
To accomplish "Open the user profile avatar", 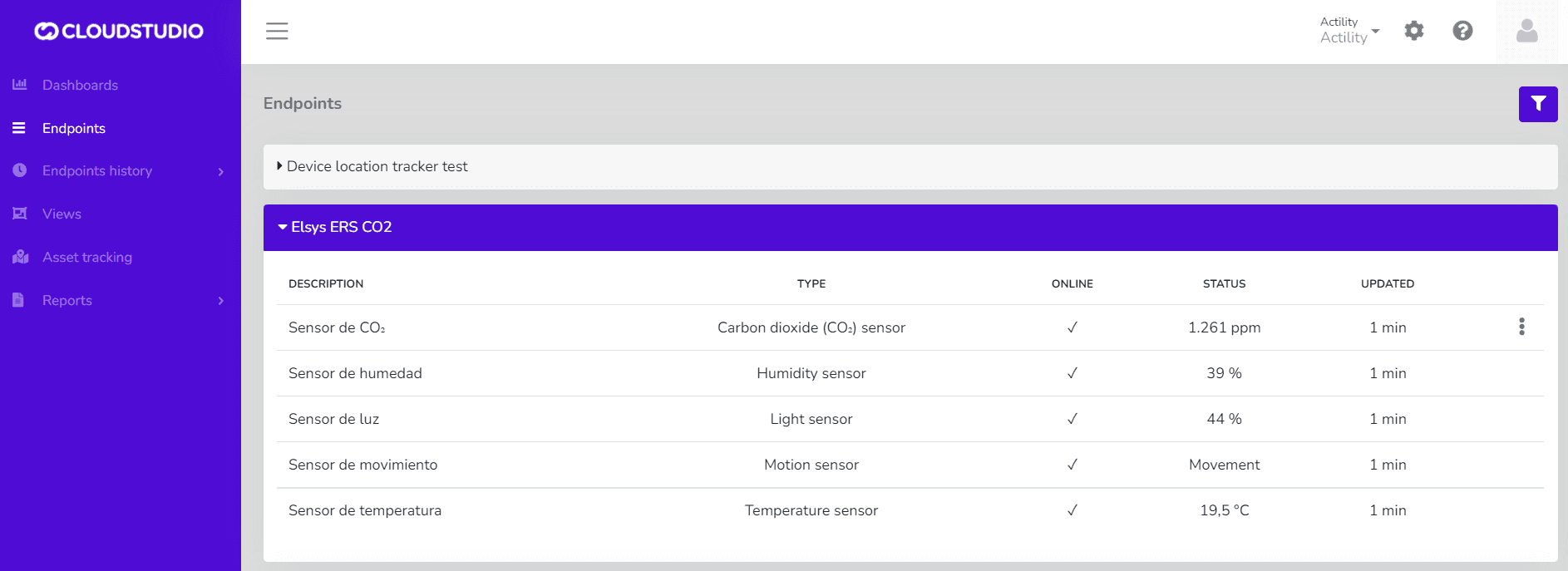I will coord(1526,32).
